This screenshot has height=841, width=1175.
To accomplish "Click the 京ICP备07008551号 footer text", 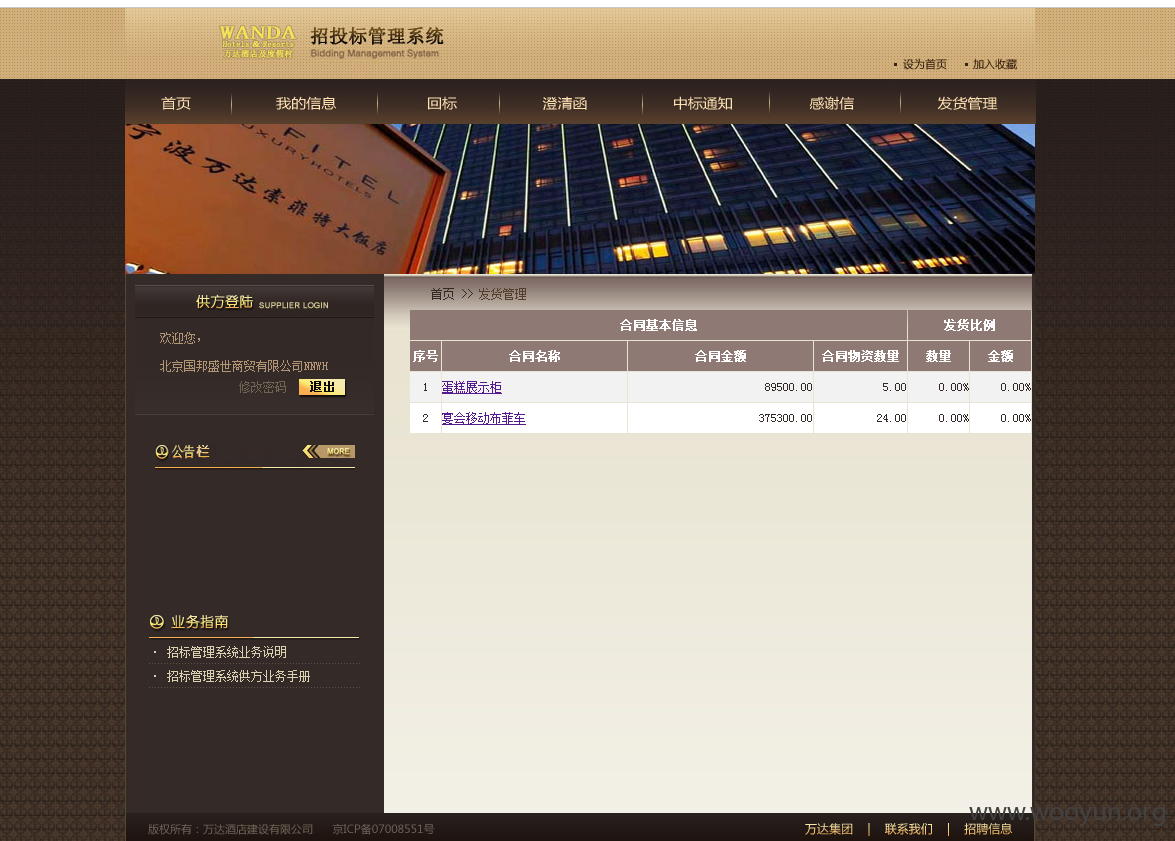I will click(384, 829).
